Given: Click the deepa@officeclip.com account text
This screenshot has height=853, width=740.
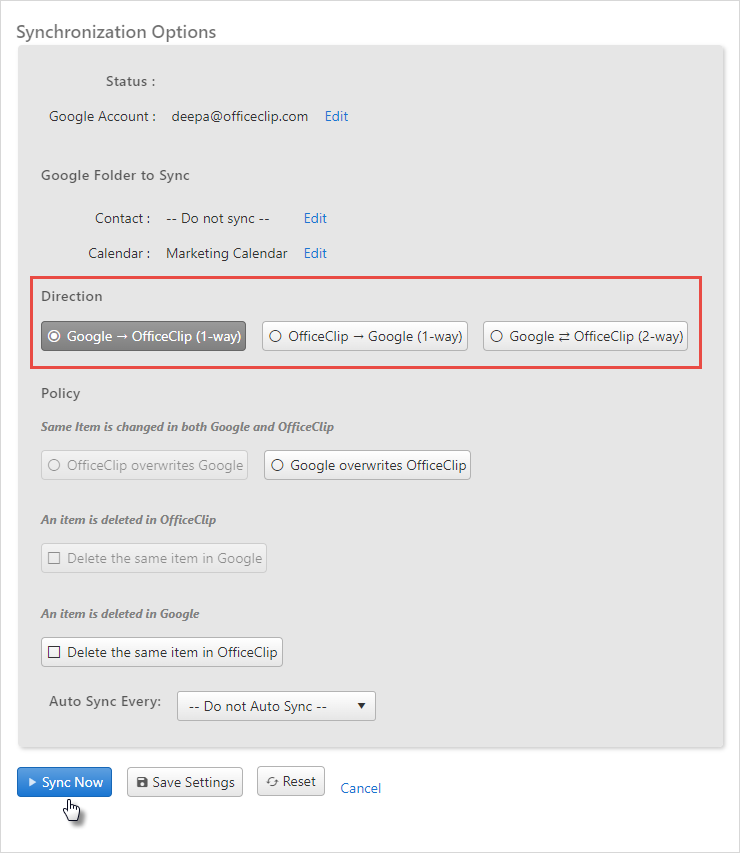Looking at the screenshot, I should click(240, 116).
